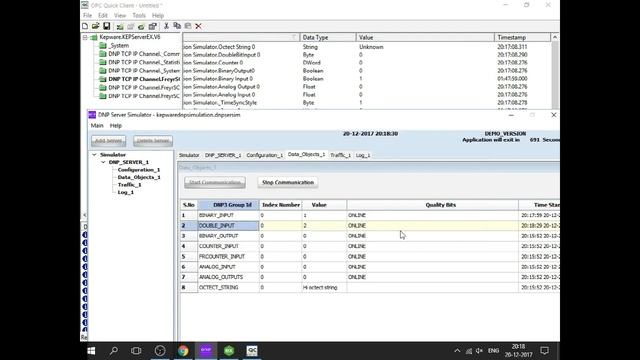Click the red Delete X toolbar icon
640x360 pixels.
tap(198, 27)
